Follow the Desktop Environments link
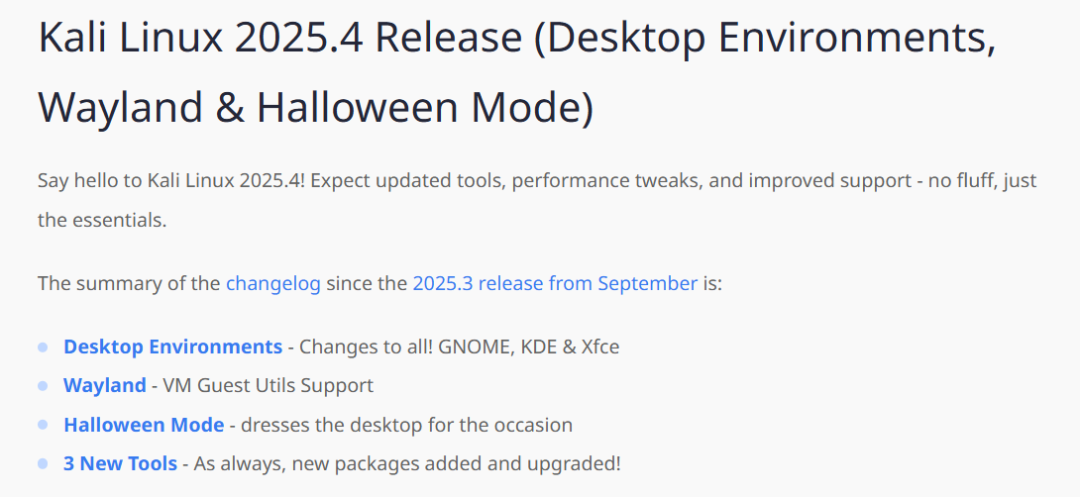The height and width of the screenshot is (497, 1080). point(173,346)
